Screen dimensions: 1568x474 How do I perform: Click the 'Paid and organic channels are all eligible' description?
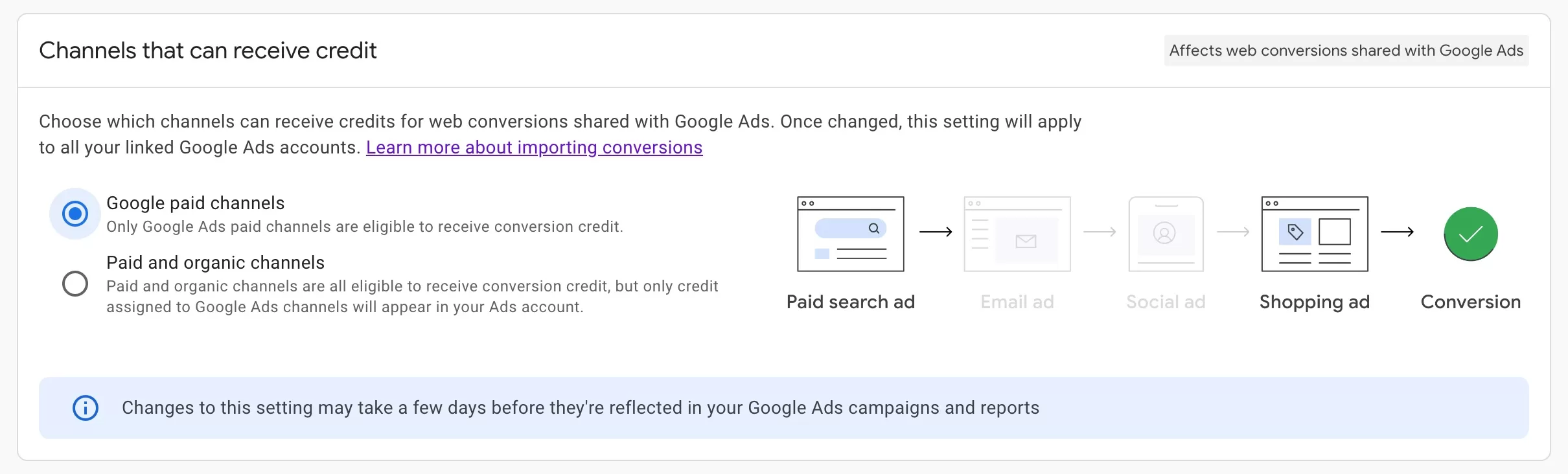412,297
